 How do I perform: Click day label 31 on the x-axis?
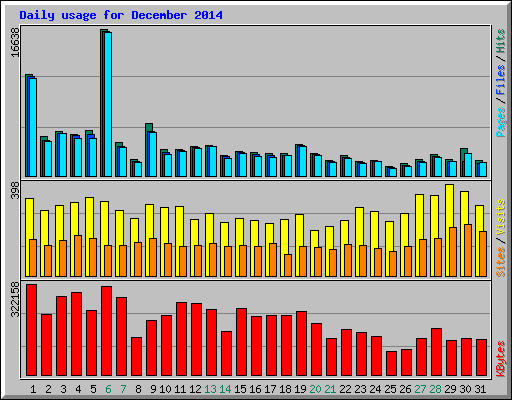pyautogui.click(x=480, y=389)
